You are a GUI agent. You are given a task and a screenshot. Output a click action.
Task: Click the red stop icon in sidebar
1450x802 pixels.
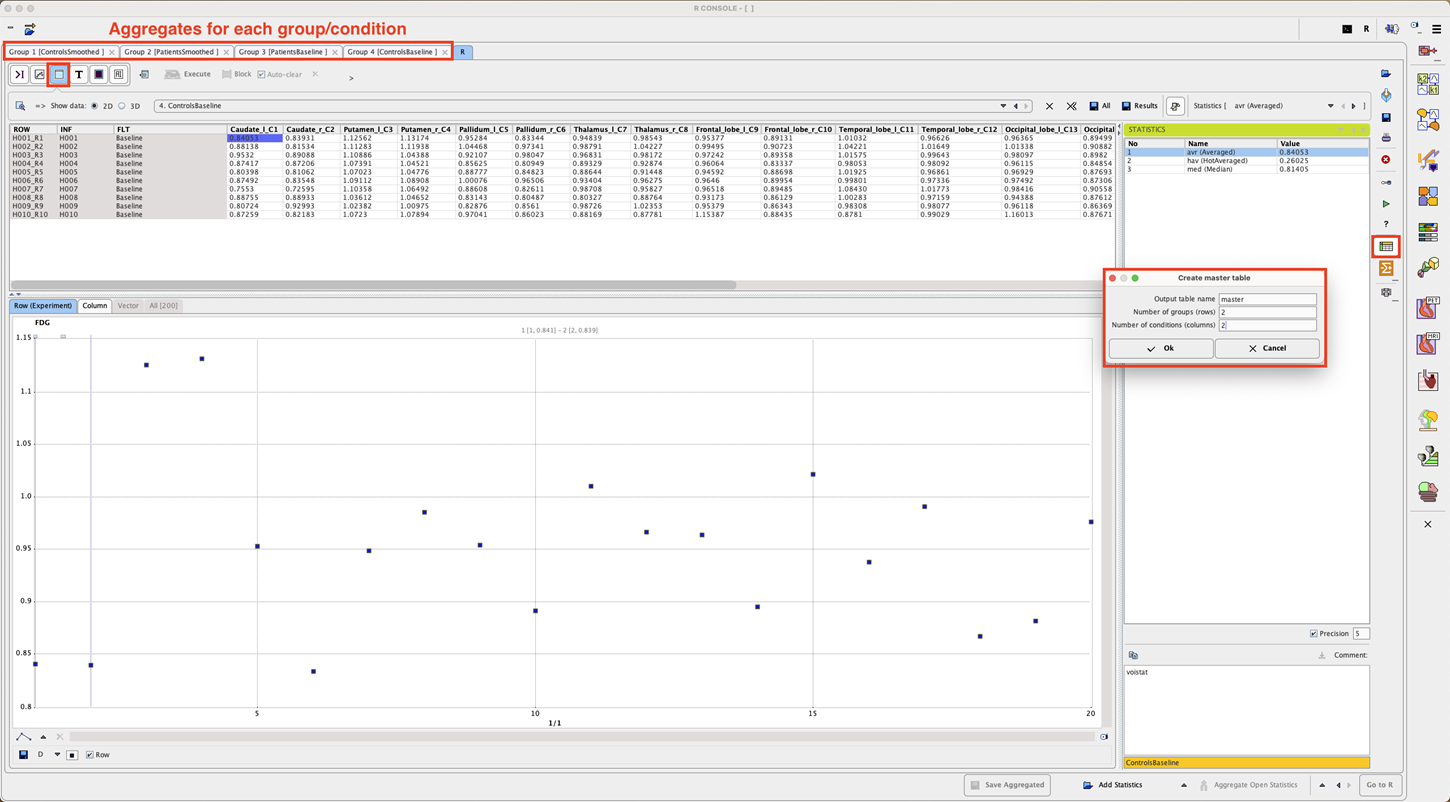point(1386,160)
